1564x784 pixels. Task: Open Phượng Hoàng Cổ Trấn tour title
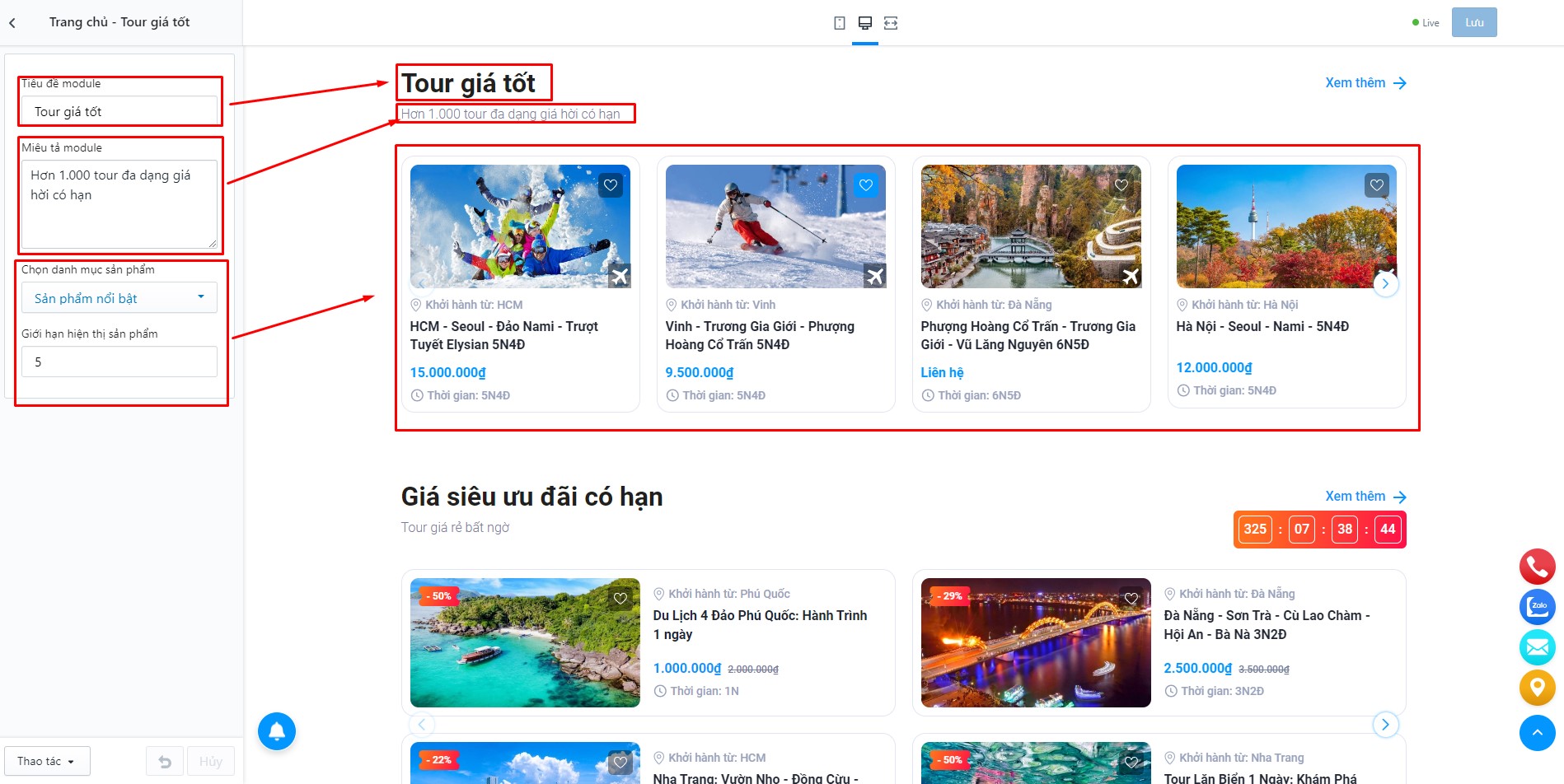coord(1028,336)
